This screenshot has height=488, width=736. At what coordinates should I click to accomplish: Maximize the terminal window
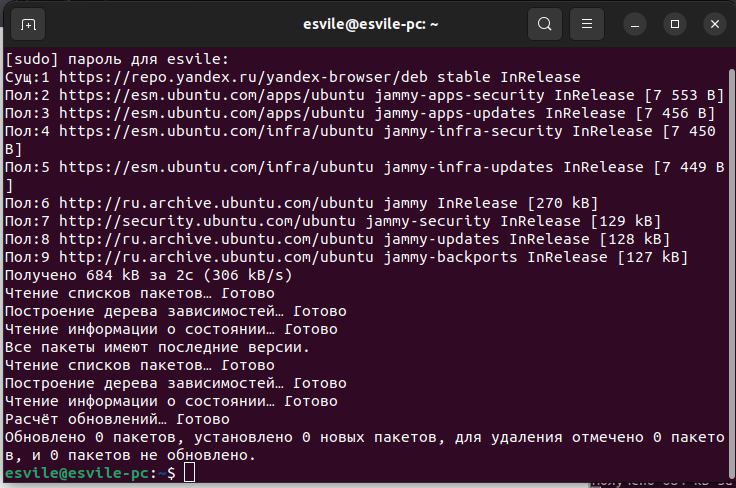pyautogui.click(x=675, y=24)
